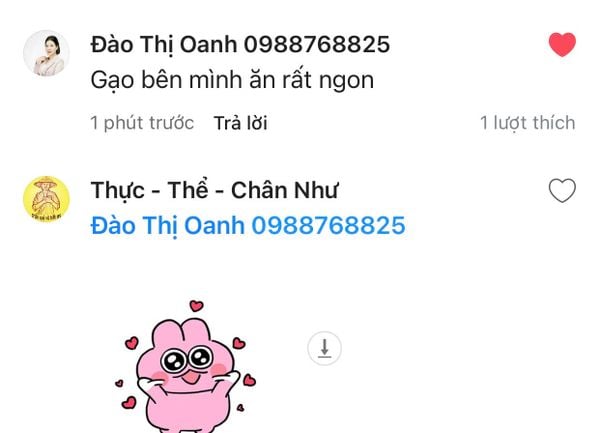Like the Thực - Thể - Chân Như reply
The height and width of the screenshot is (433, 600).
562,190
